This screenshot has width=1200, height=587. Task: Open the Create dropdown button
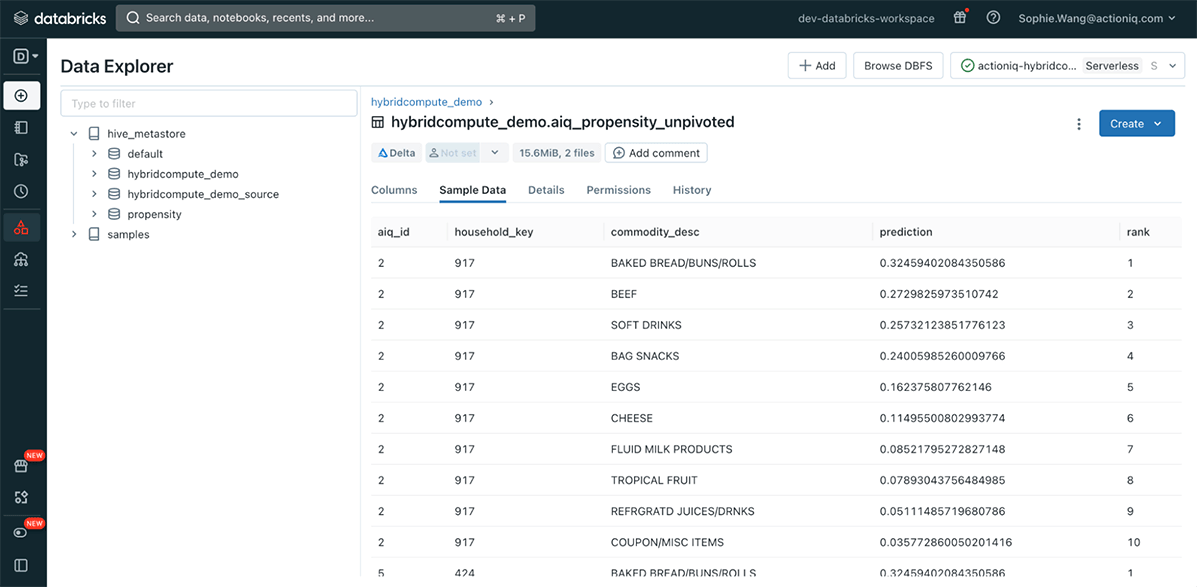tap(1136, 124)
